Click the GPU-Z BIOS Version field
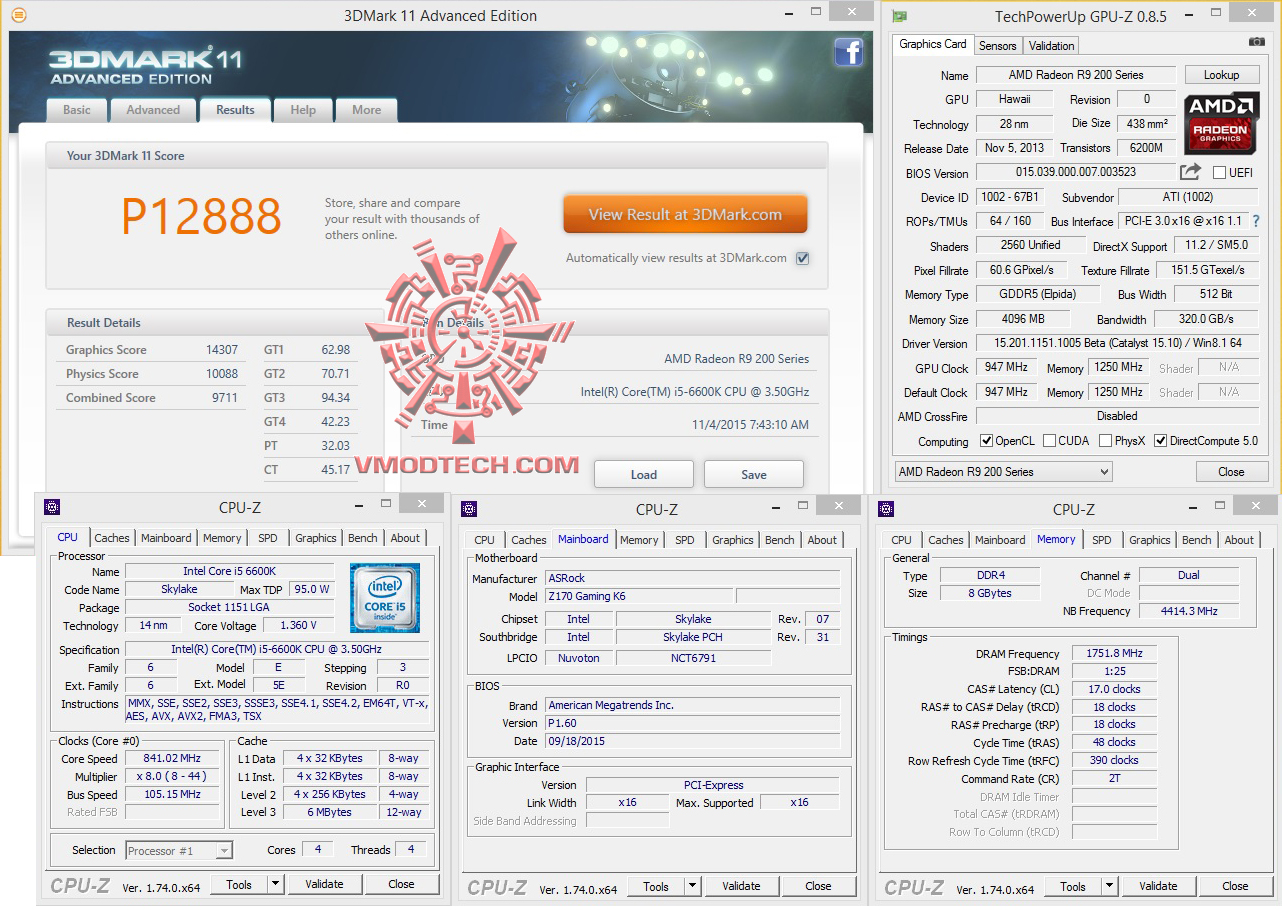 pyautogui.click(x=1076, y=172)
